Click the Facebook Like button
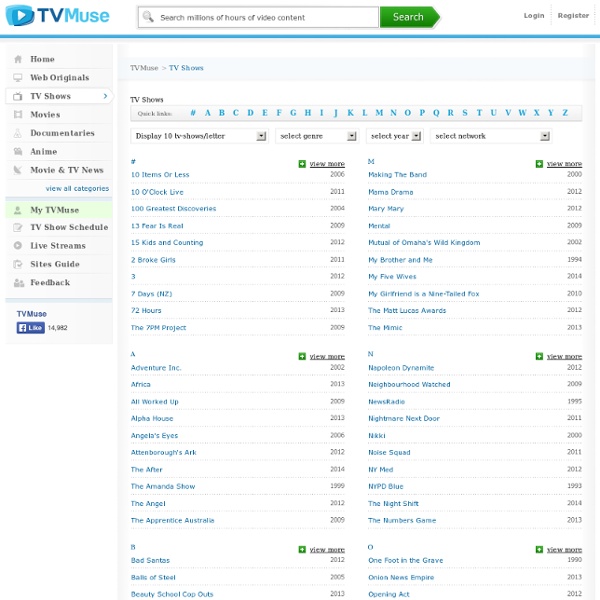 click(x=30, y=327)
